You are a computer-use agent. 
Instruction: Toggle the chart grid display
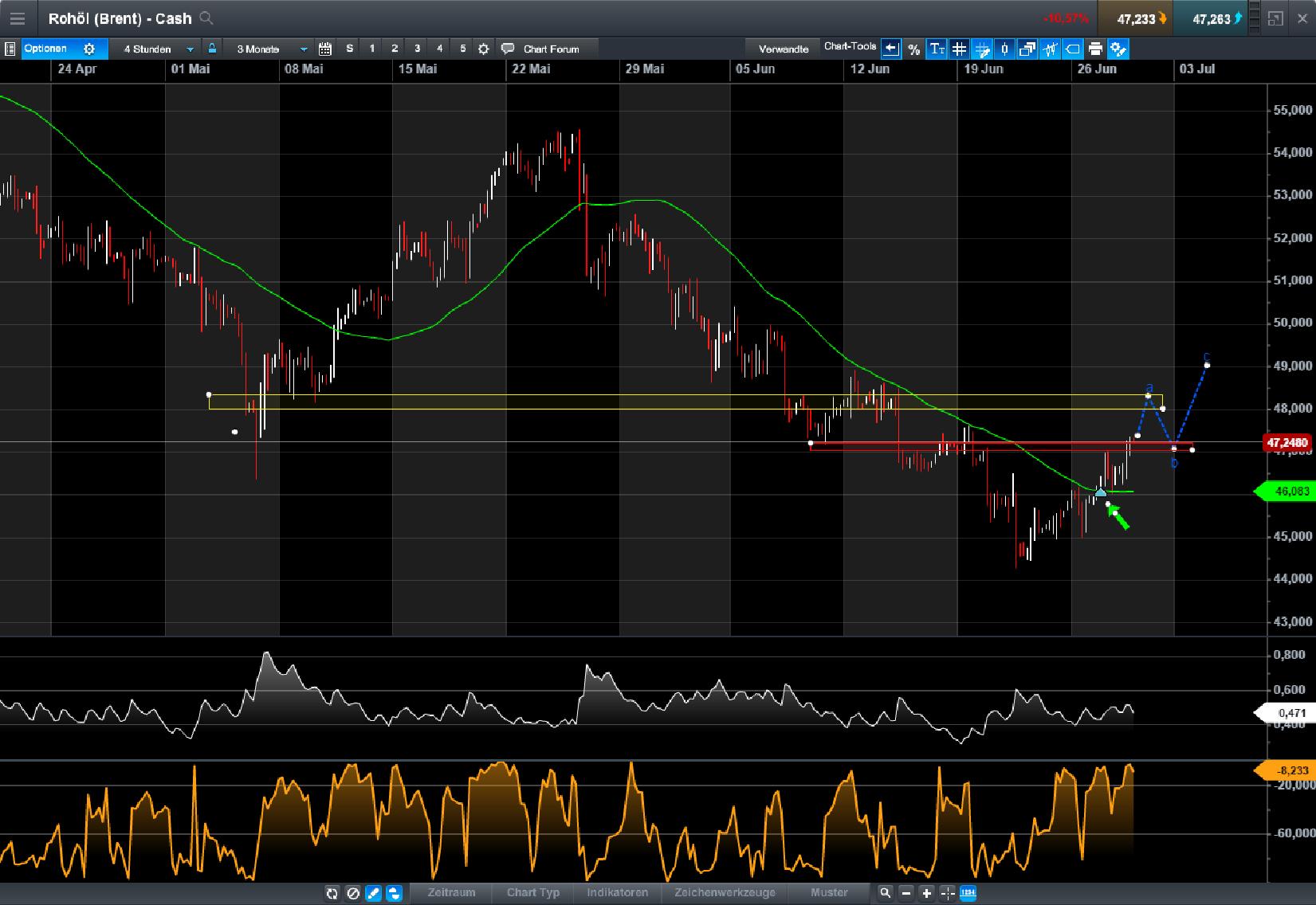point(959,49)
